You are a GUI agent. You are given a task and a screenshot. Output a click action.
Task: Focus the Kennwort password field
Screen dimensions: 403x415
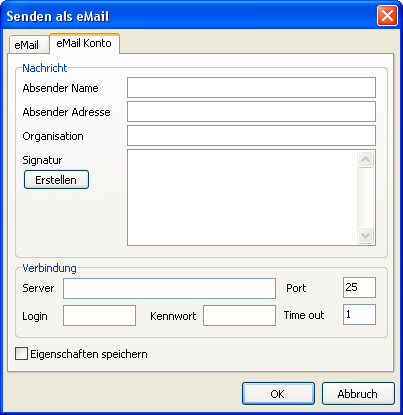(x=239, y=315)
